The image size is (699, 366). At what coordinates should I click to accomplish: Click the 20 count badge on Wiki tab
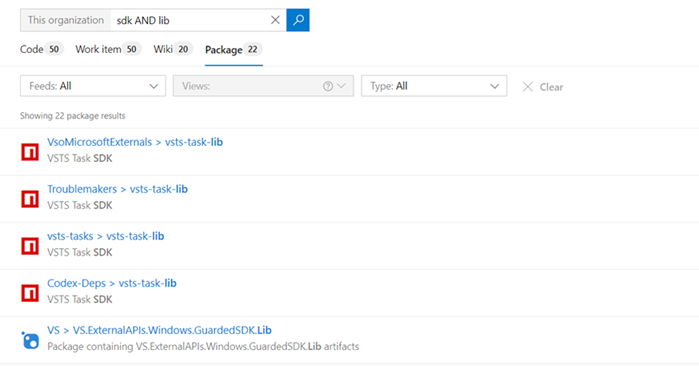[x=183, y=49]
